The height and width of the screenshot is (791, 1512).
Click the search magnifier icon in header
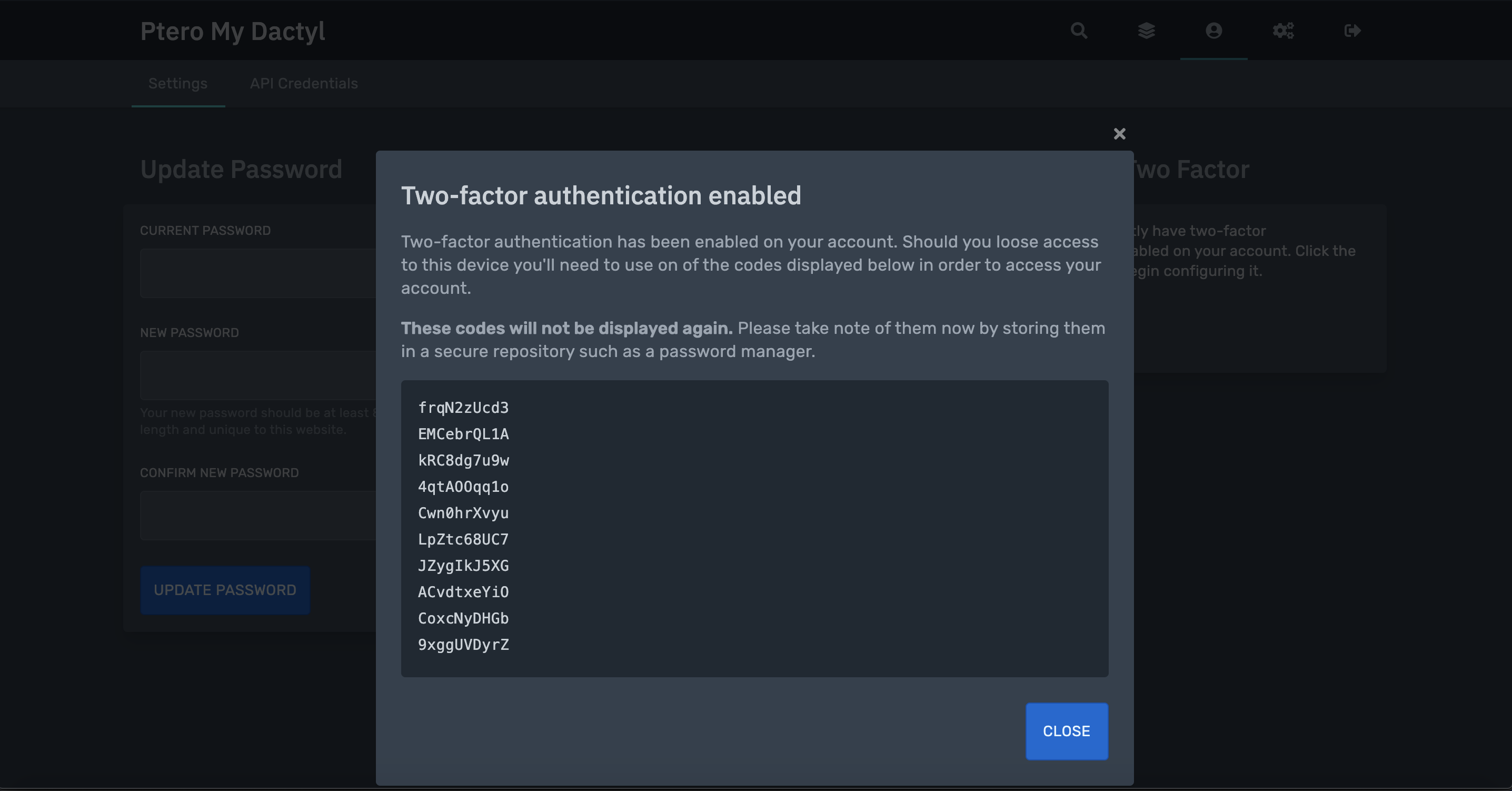pyautogui.click(x=1079, y=31)
